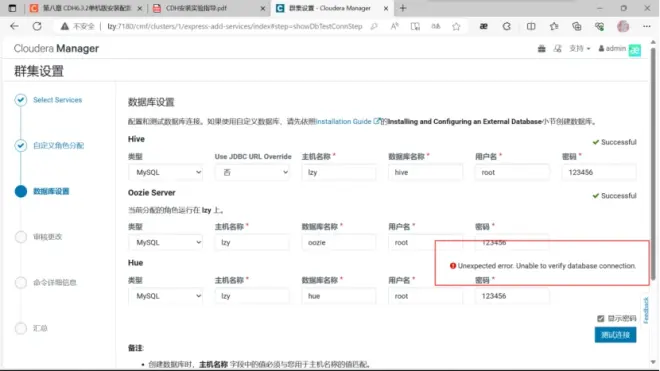
Task: Close the 群集设置 Cloudera Manager tab
Action: (x=386, y=8)
